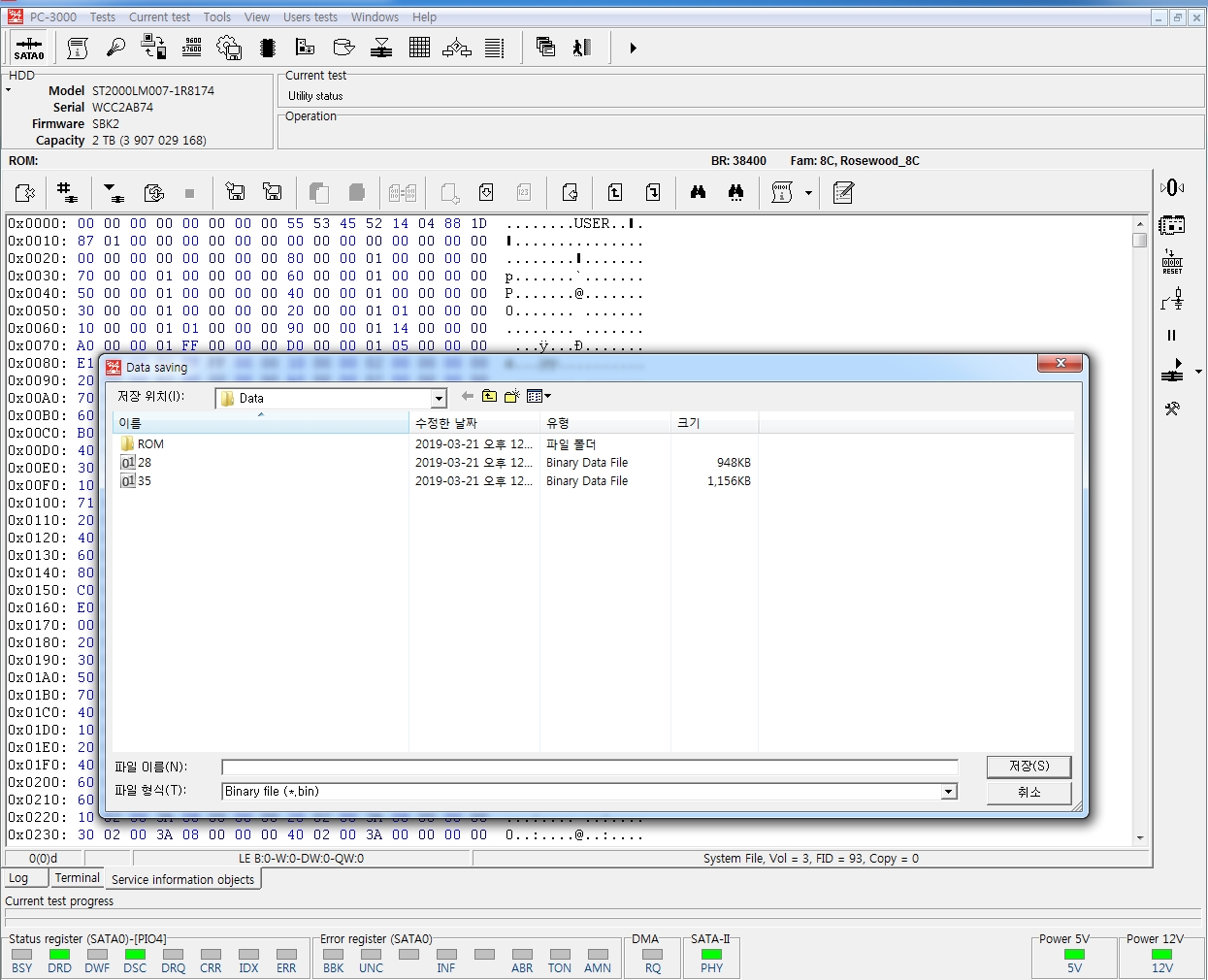The image size is (1208, 980).
Task: Open the Binary file (*.bin) type dropdown
Action: [948, 792]
